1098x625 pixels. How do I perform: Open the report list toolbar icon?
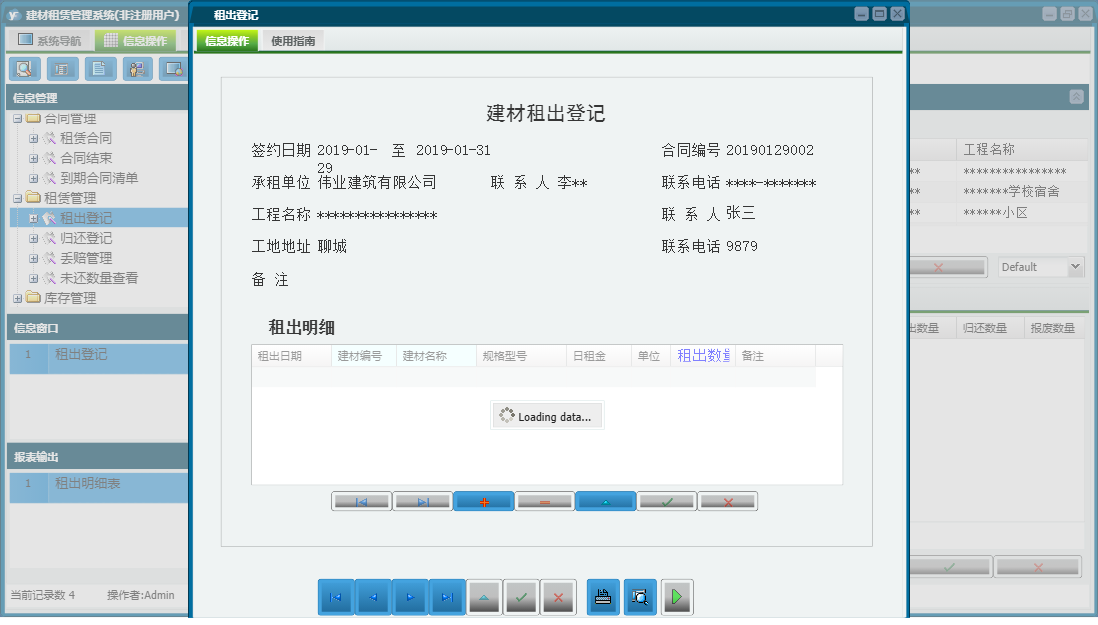click(61, 69)
